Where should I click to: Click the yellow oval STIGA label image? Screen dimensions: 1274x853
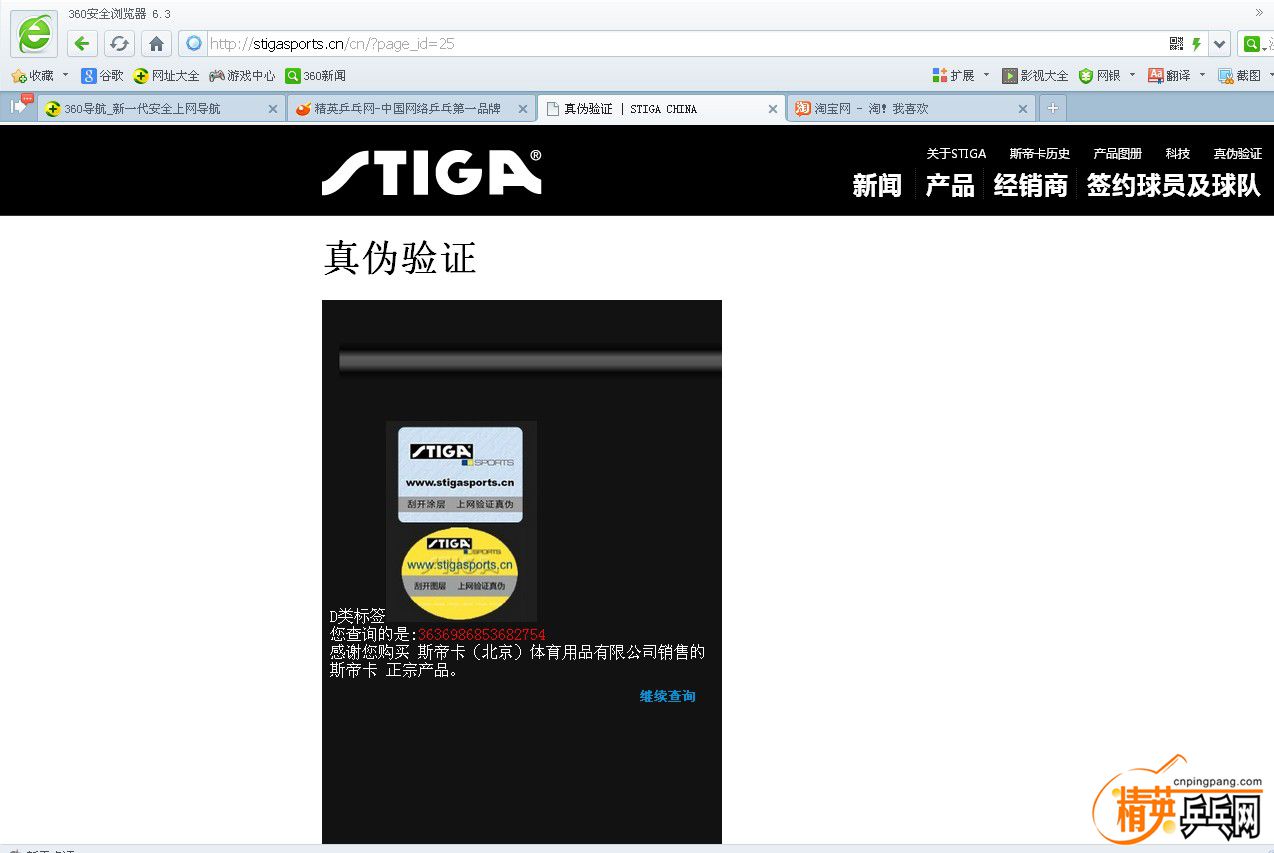pos(460,573)
